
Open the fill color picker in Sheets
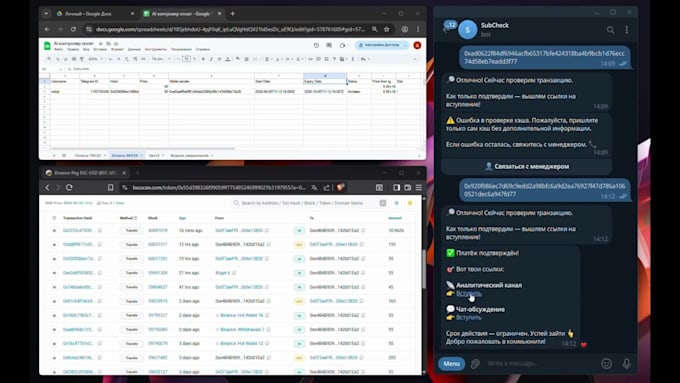tap(238, 59)
